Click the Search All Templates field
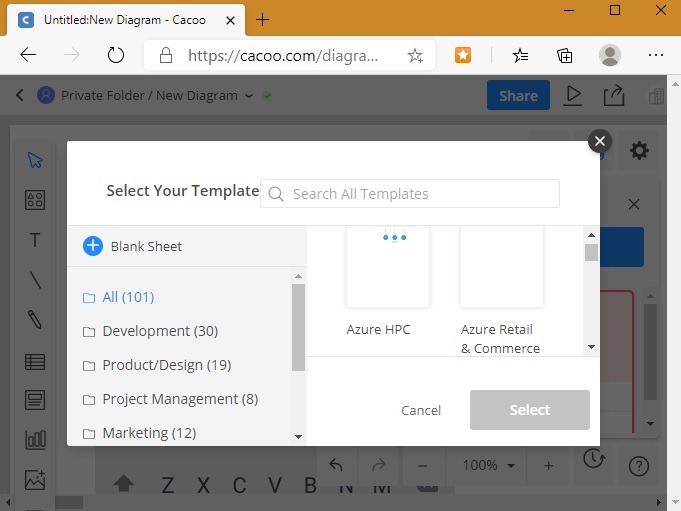681x511 pixels. point(410,194)
